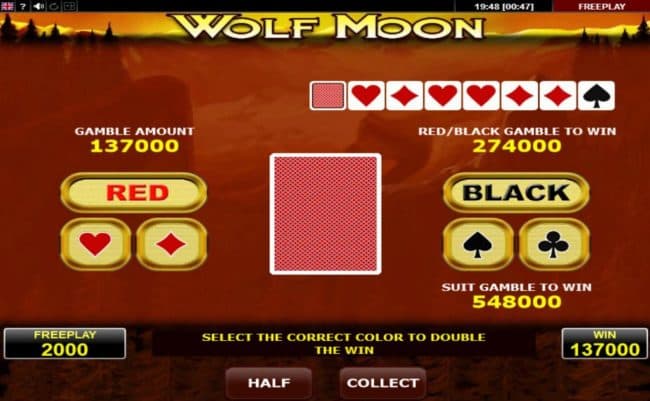Pick the hearts suit gamble button
The width and height of the screenshot is (650, 401).
pyautogui.click(x=96, y=244)
